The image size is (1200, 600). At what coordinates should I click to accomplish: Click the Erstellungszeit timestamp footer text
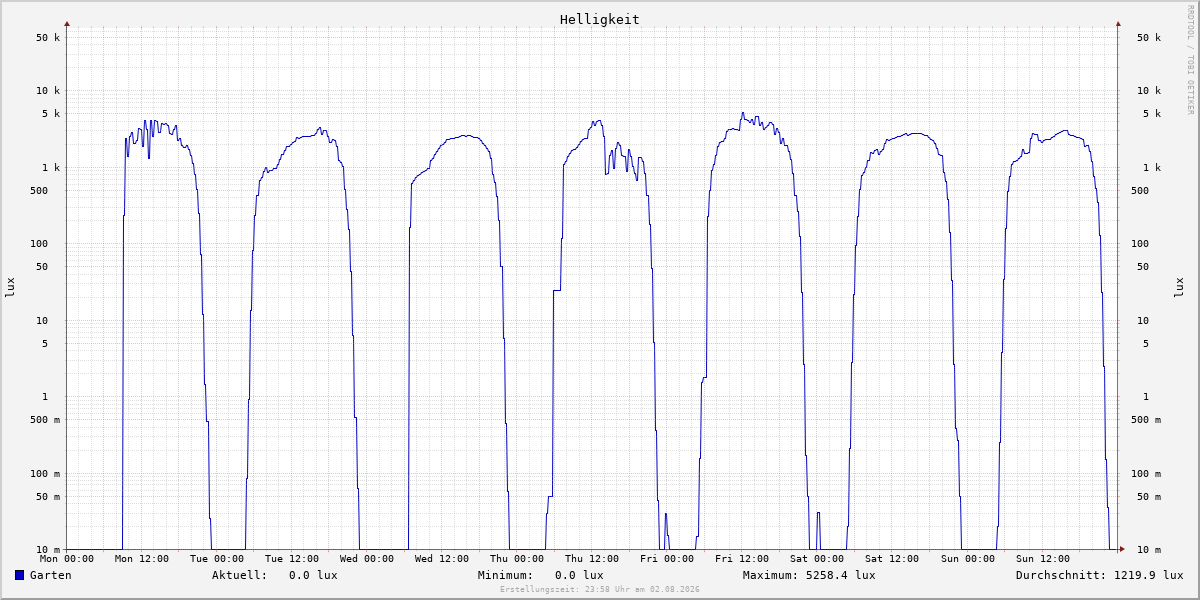point(600,590)
